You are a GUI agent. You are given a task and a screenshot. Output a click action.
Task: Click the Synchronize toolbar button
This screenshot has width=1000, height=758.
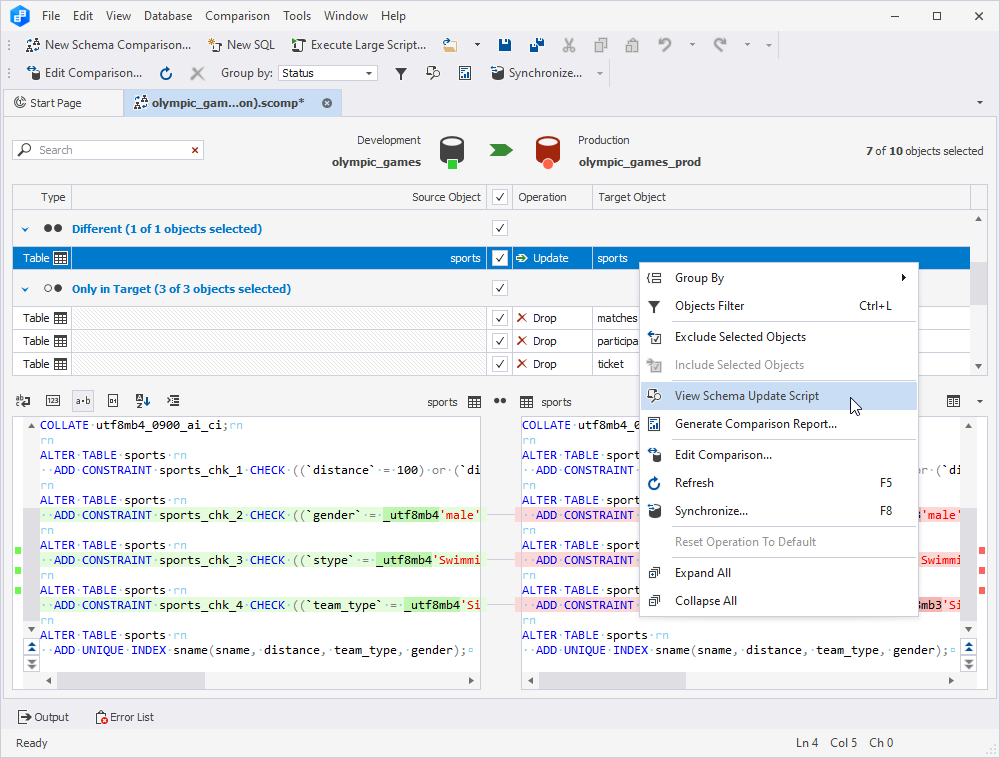pos(536,73)
